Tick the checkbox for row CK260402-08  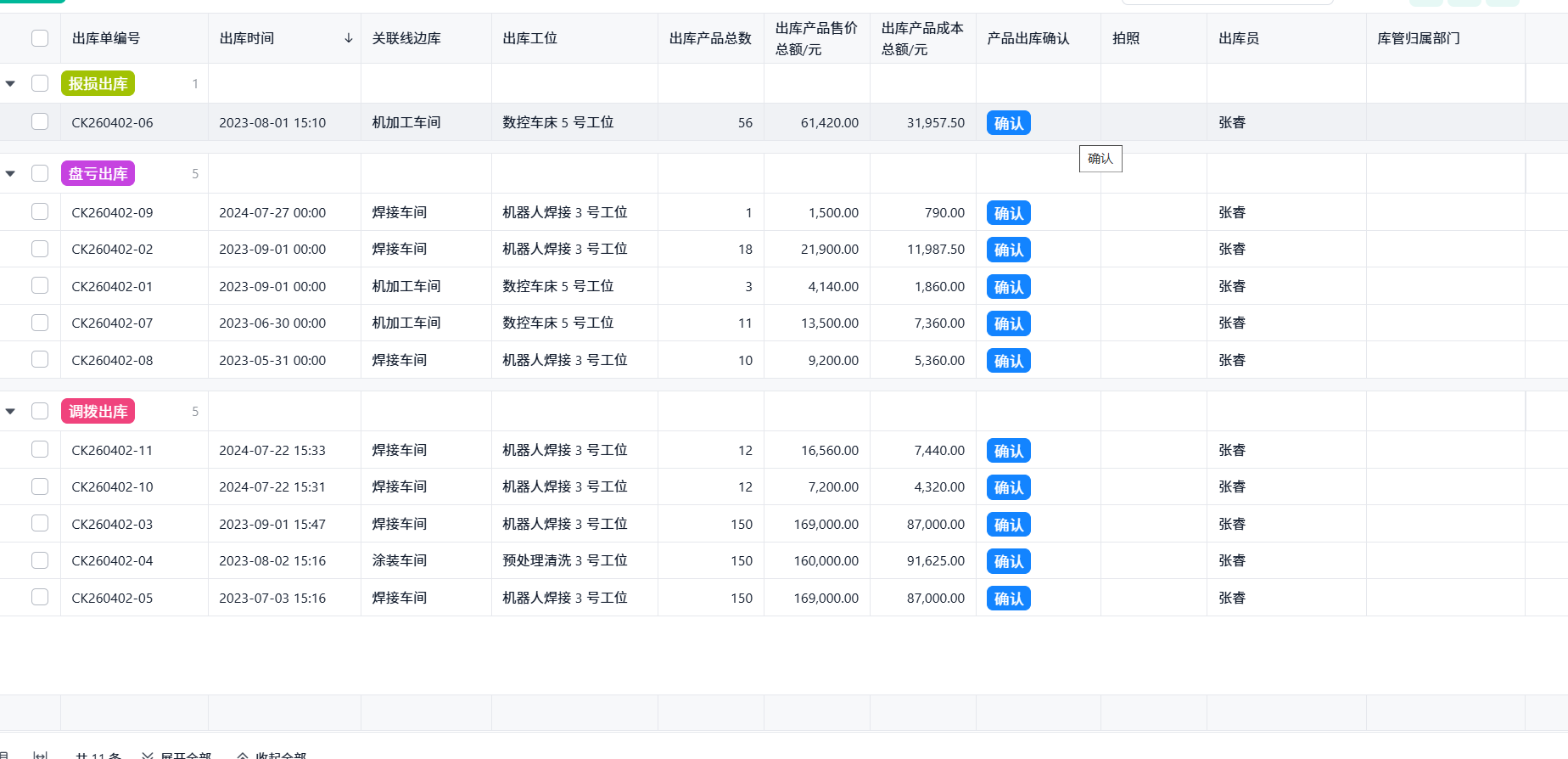[x=40, y=359]
